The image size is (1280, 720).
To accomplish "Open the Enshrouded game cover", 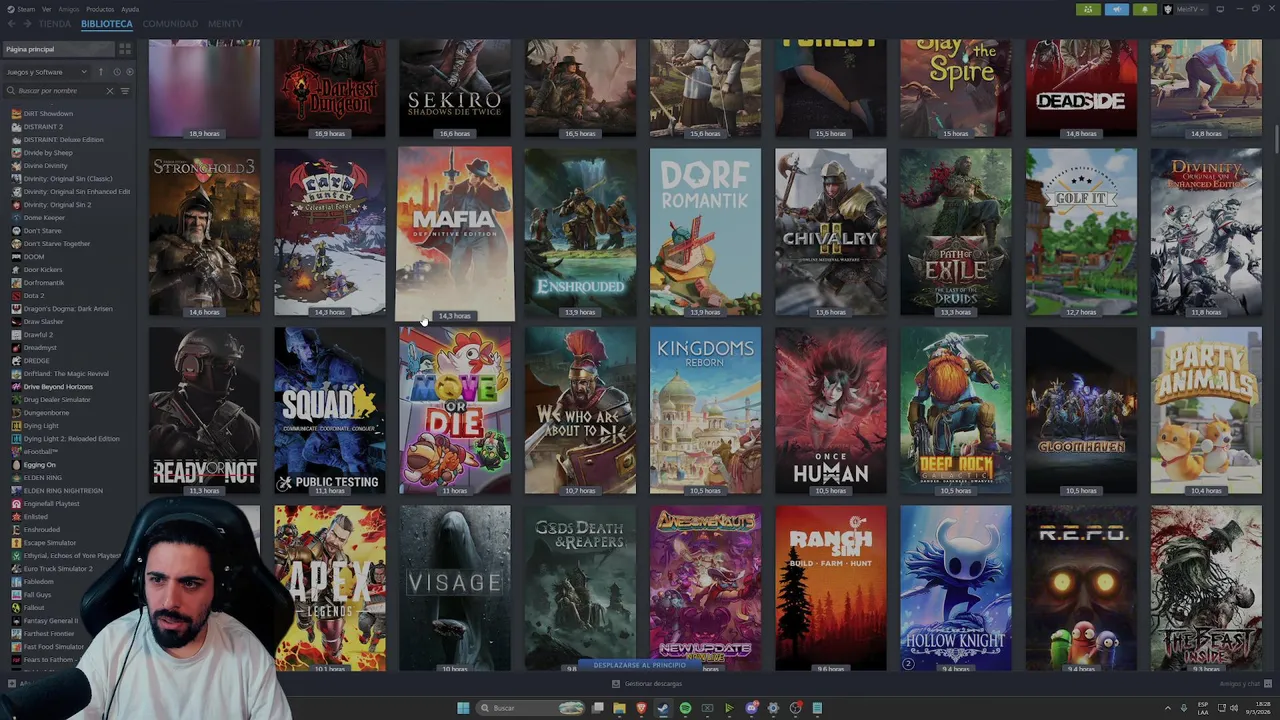I will coord(580,232).
